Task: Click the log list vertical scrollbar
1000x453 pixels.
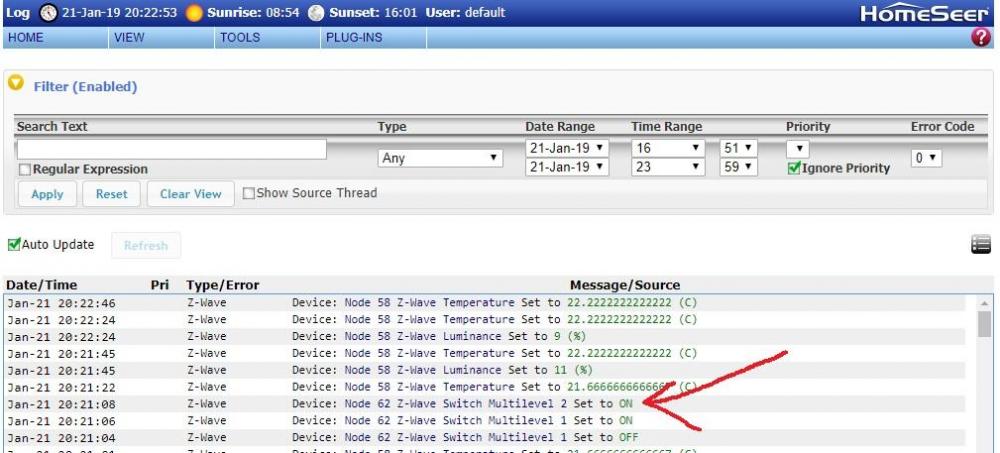Action: pyautogui.click(x=984, y=370)
